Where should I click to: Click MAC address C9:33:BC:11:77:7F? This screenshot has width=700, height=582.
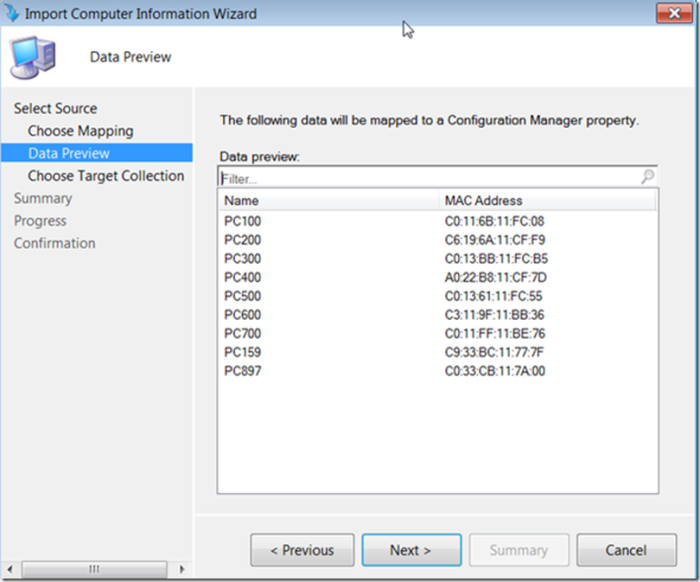point(494,353)
